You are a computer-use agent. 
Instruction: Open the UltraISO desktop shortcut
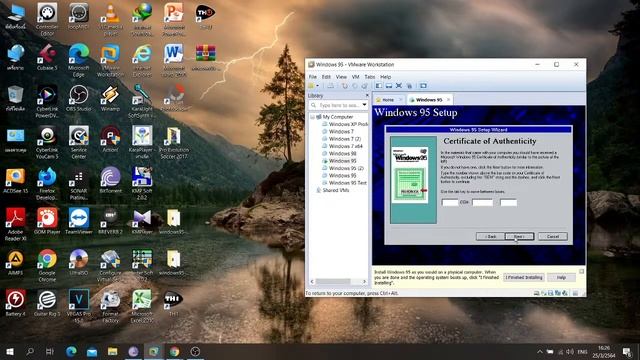[x=79, y=262]
